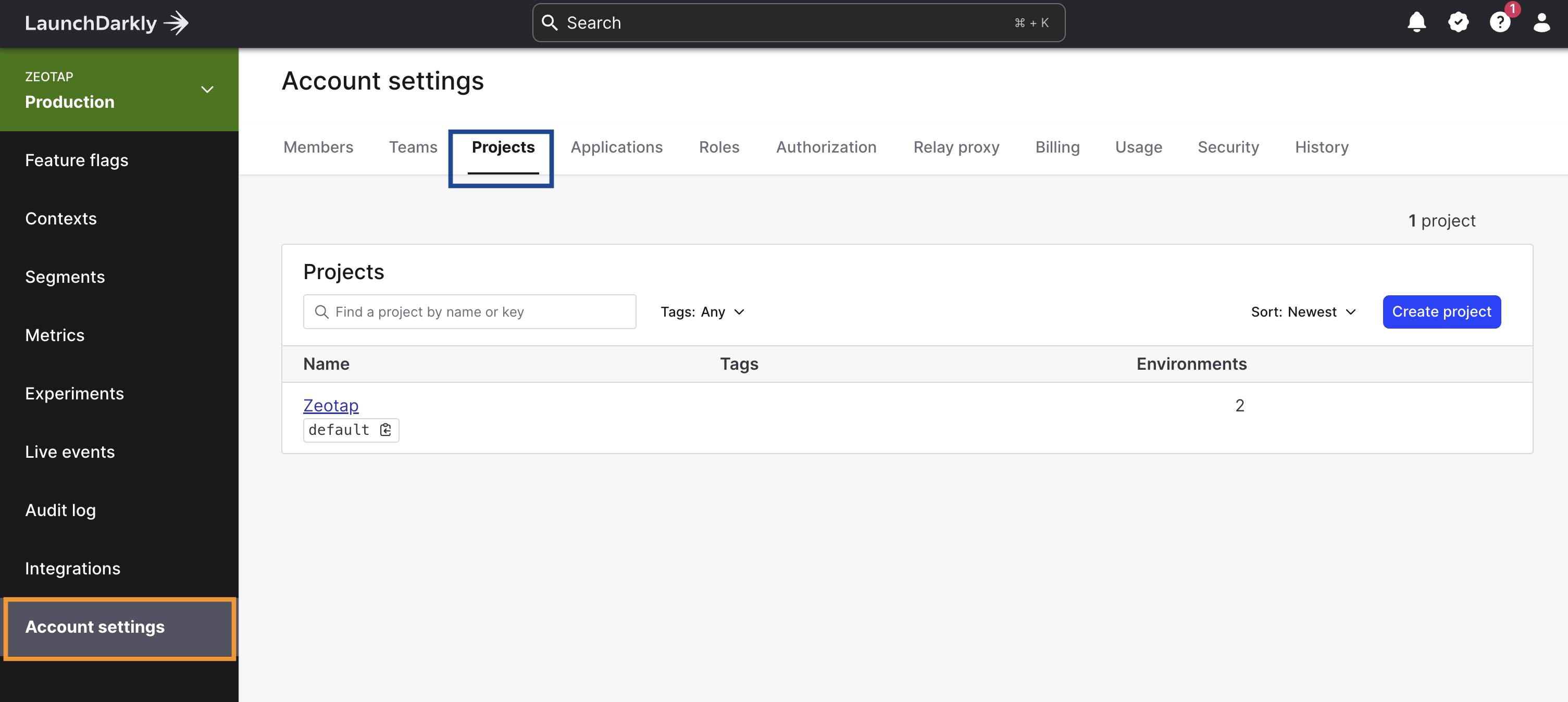Switch to the Members tab

[318, 147]
